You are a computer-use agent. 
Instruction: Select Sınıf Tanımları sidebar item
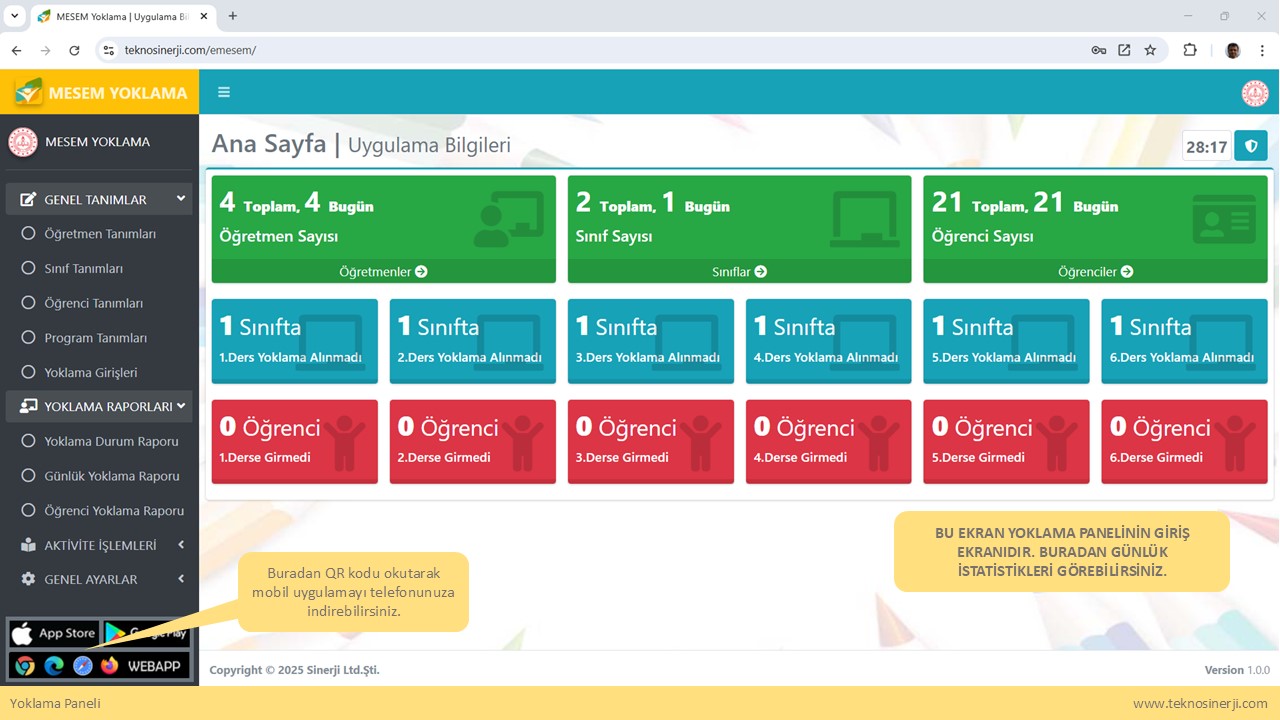pyautogui.click(x=84, y=269)
